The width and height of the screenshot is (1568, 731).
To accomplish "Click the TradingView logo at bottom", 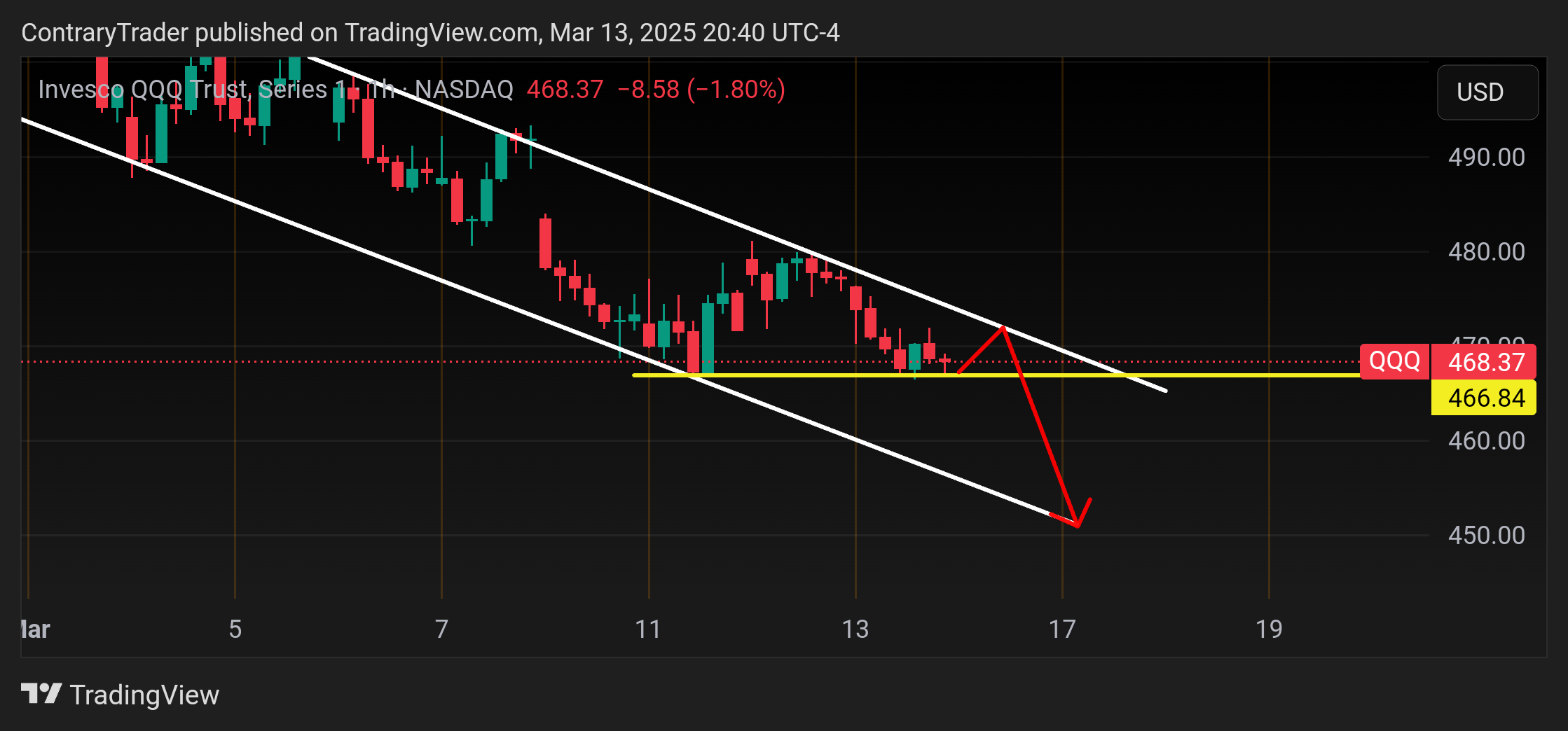I will point(120,695).
